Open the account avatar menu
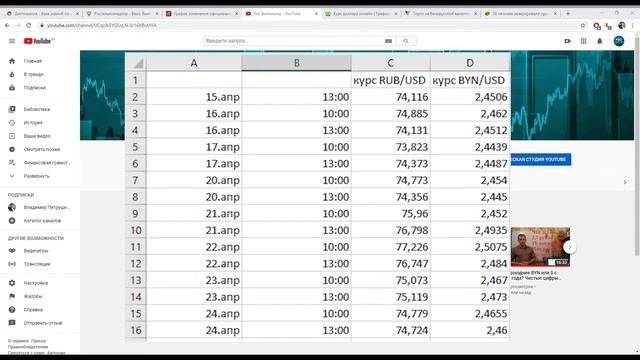The width and height of the screenshot is (640, 360). click(x=619, y=41)
